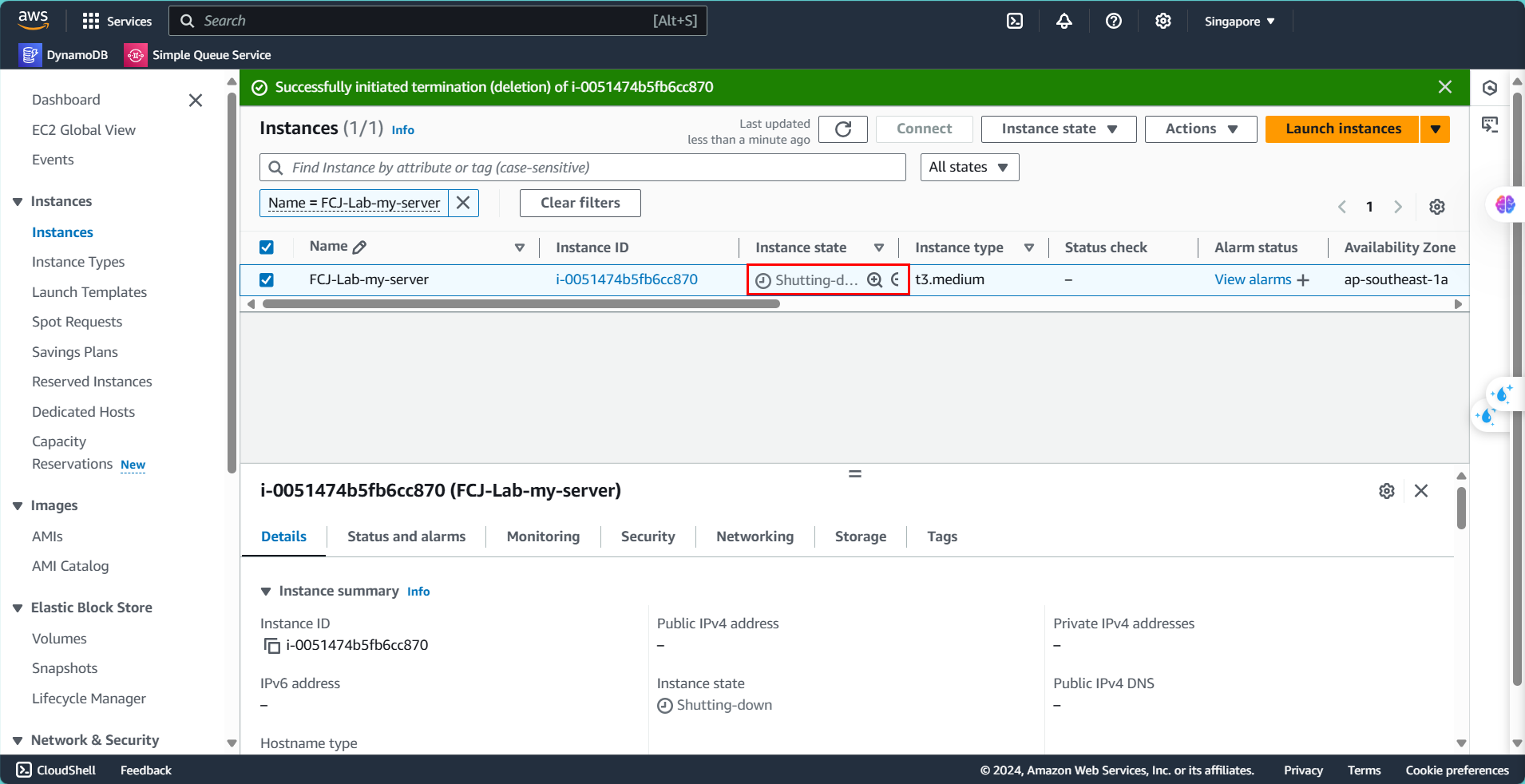Open the notifications bell
The width and height of the screenshot is (1525, 784).
(1064, 21)
